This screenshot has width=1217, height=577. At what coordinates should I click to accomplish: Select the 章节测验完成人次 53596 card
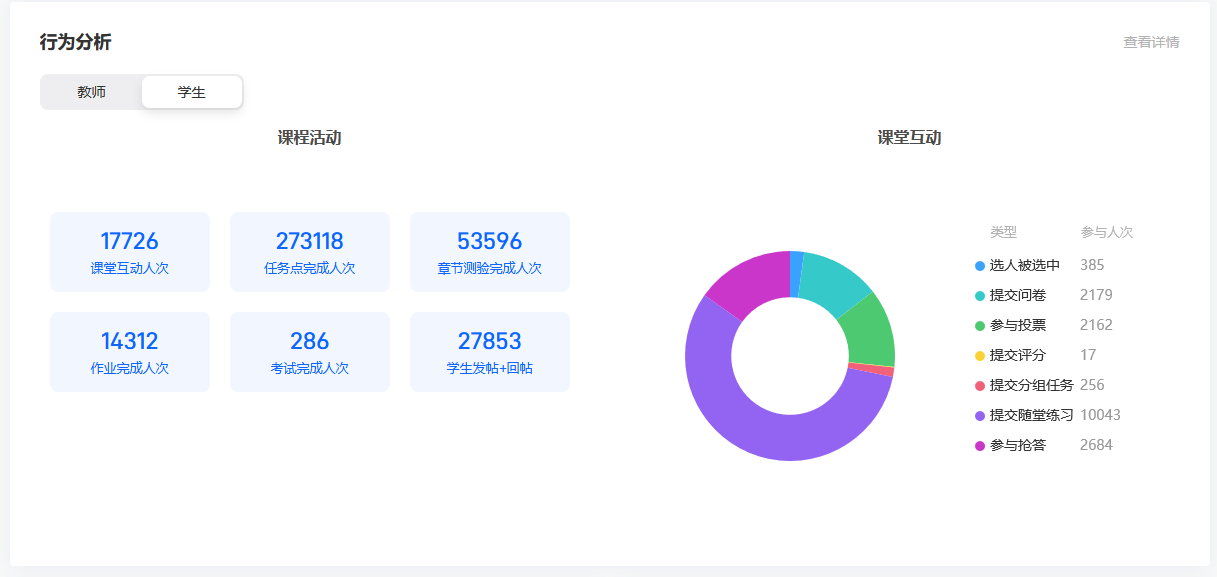tap(490, 252)
